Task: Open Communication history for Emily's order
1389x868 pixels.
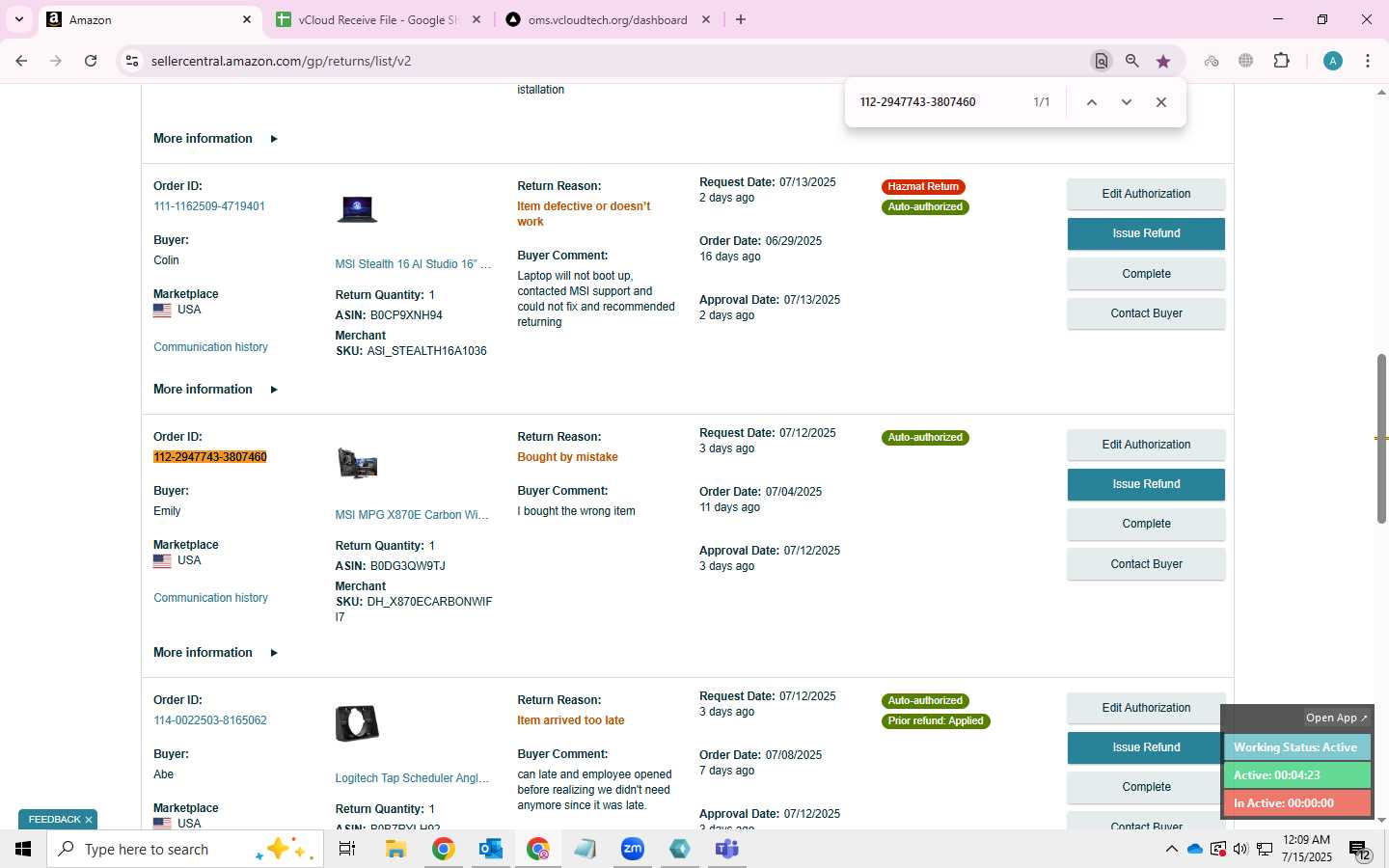Action: (210, 598)
